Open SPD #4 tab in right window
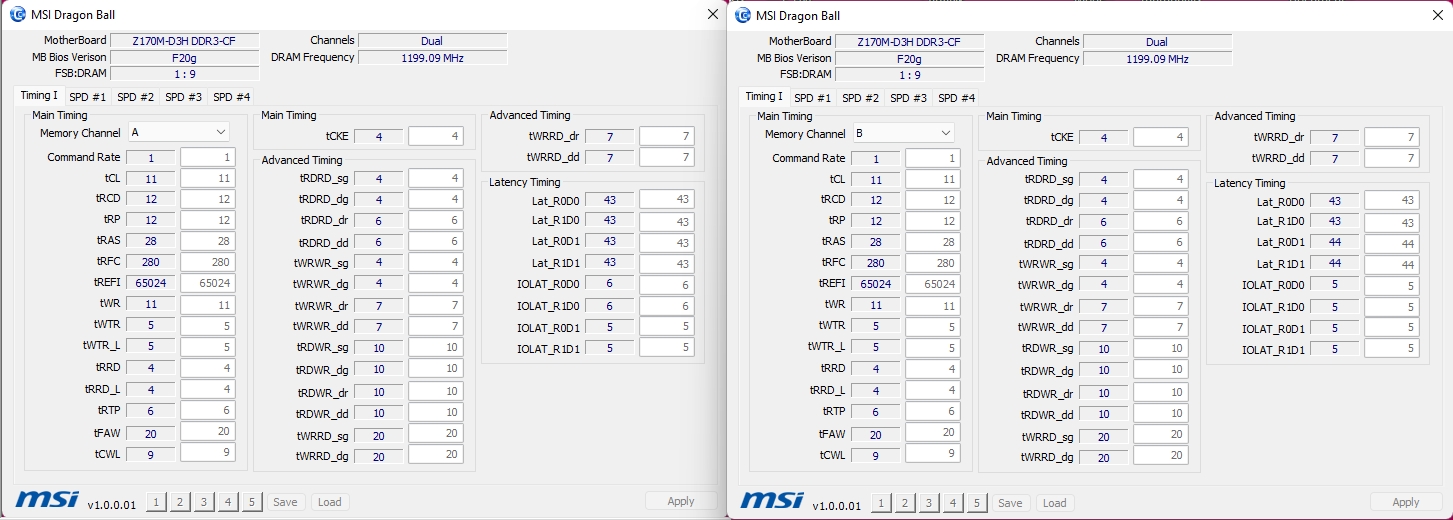This screenshot has height=520, width=1453. 956,98
